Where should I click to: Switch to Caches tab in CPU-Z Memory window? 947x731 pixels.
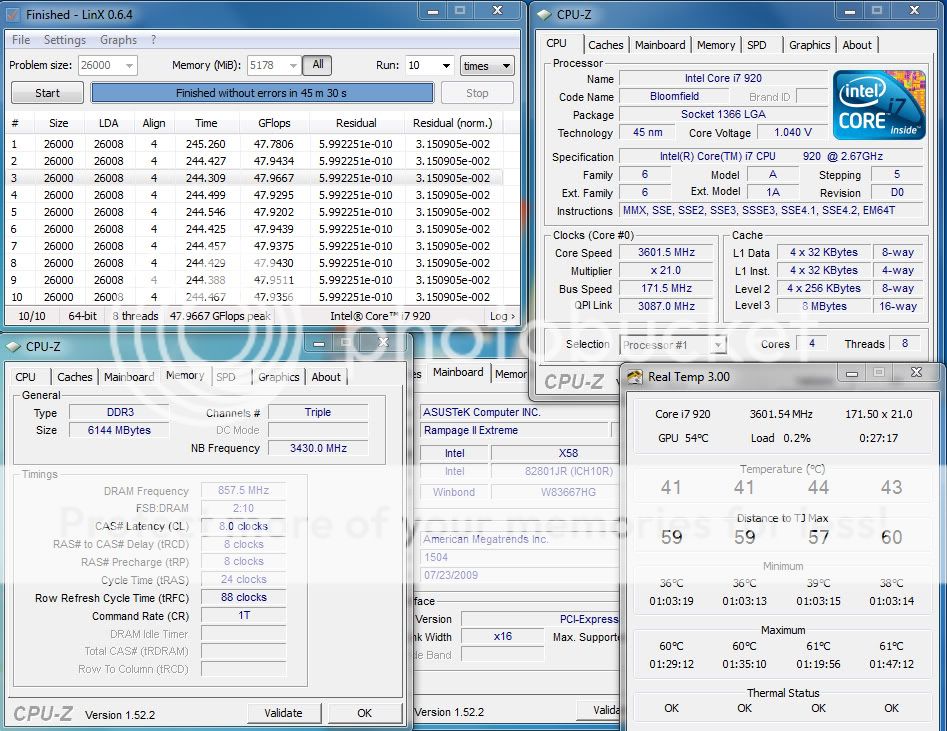[x=74, y=377]
